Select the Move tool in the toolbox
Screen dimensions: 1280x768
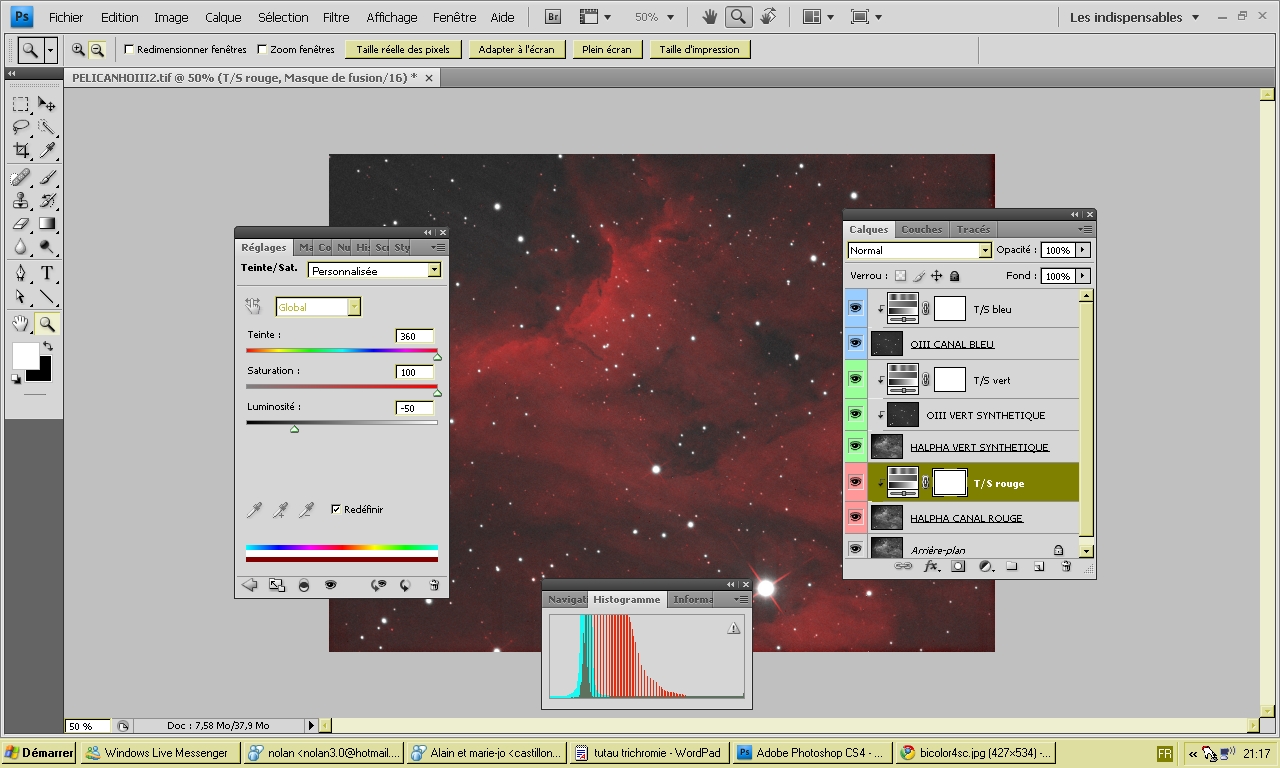(x=47, y=104)
